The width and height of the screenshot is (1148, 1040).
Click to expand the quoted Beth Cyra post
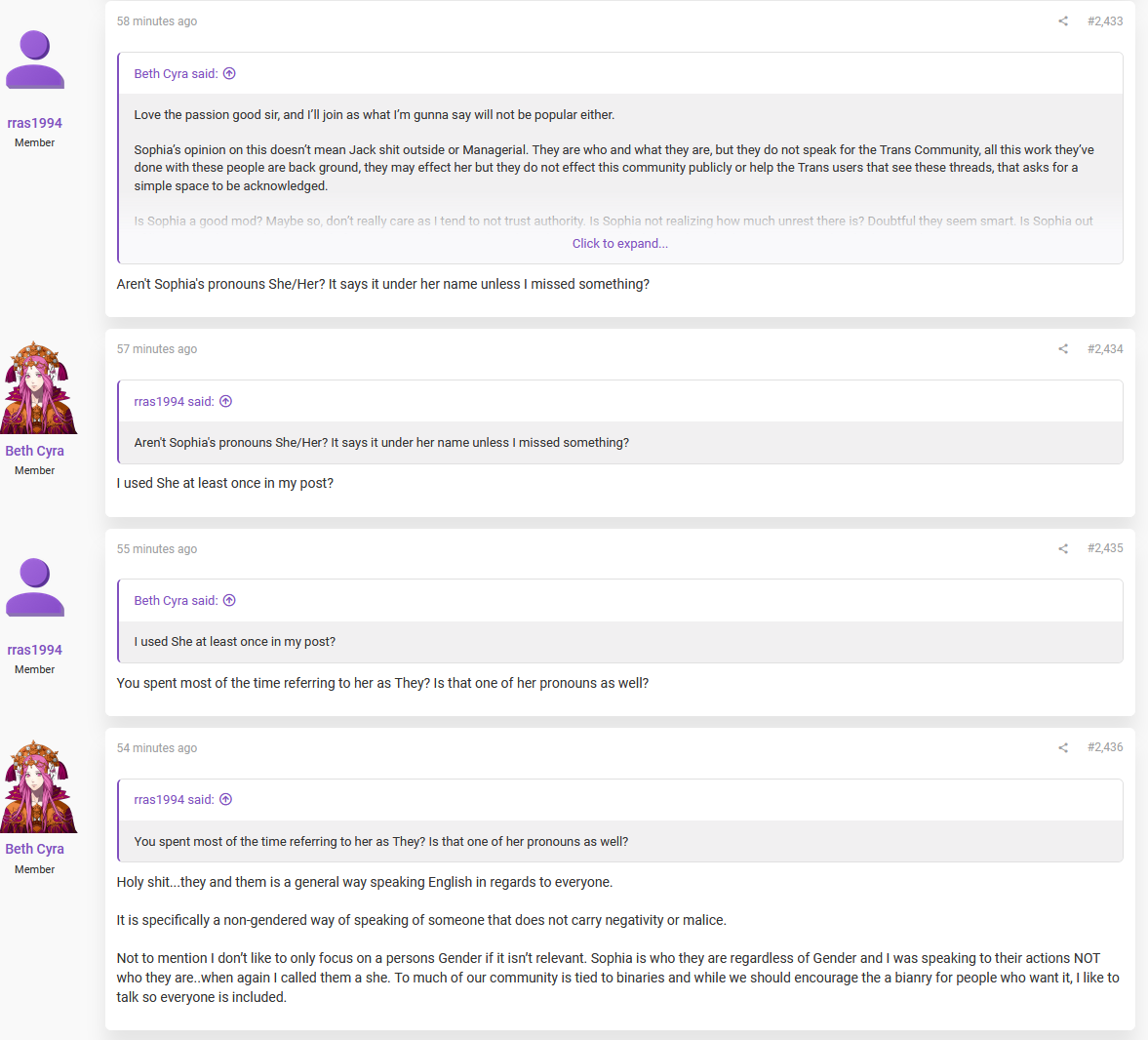[619, 243]
